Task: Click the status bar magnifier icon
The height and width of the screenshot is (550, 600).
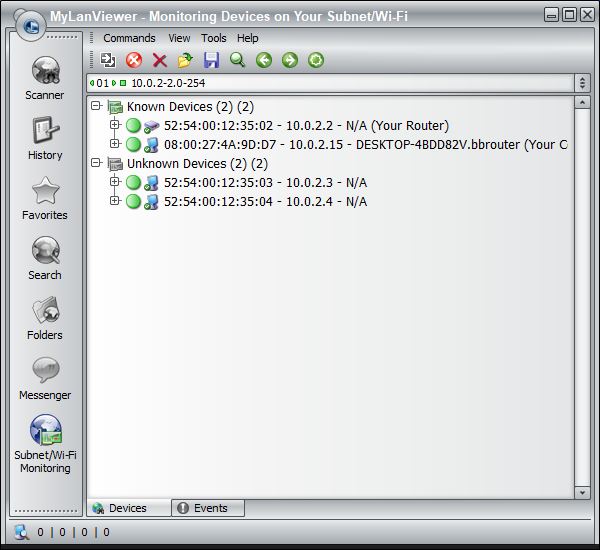Action: (21, 532)
